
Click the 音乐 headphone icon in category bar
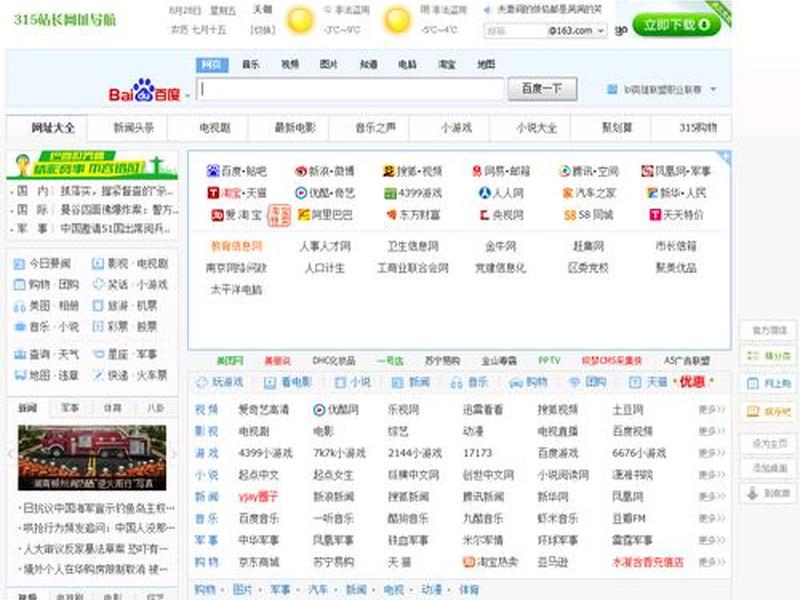click(x=457, y=383)
